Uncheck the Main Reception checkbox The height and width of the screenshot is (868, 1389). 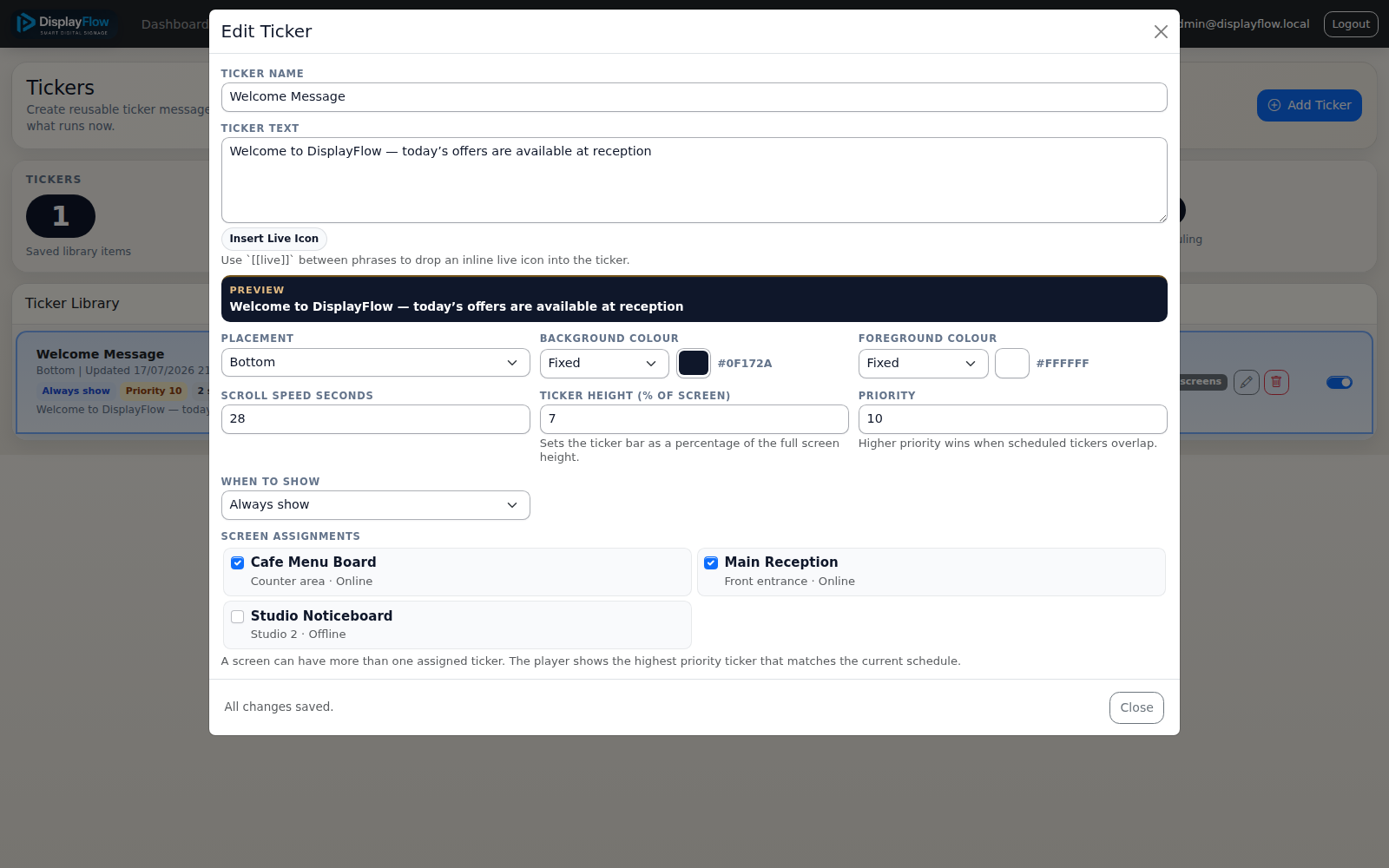pos(711,562)
